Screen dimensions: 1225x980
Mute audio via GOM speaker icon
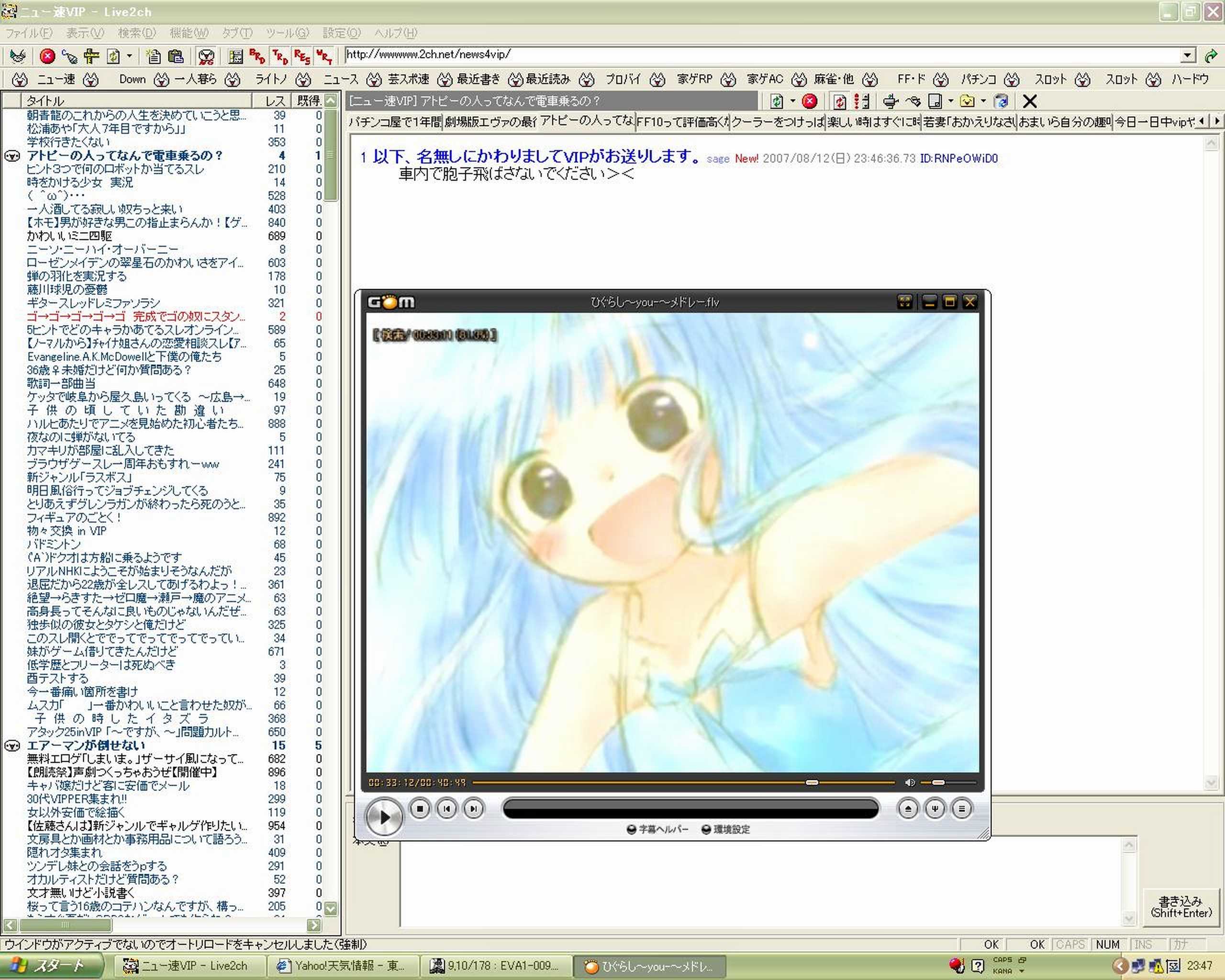(909, 783)
